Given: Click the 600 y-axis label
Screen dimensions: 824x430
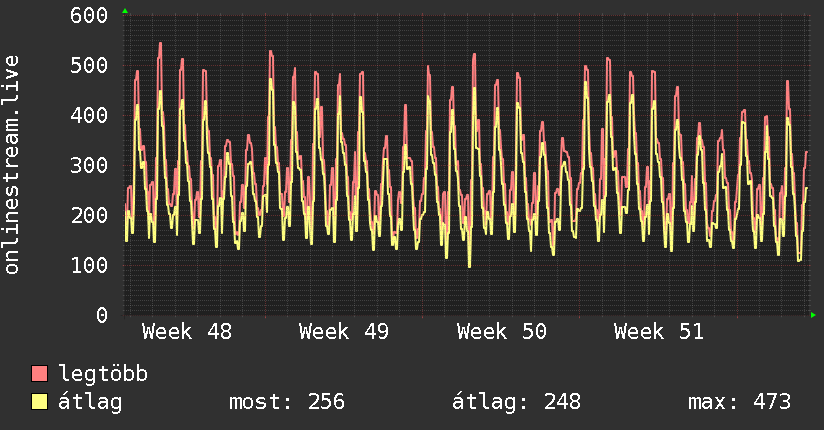Looking at the screenshot, I should click(89, 15).
